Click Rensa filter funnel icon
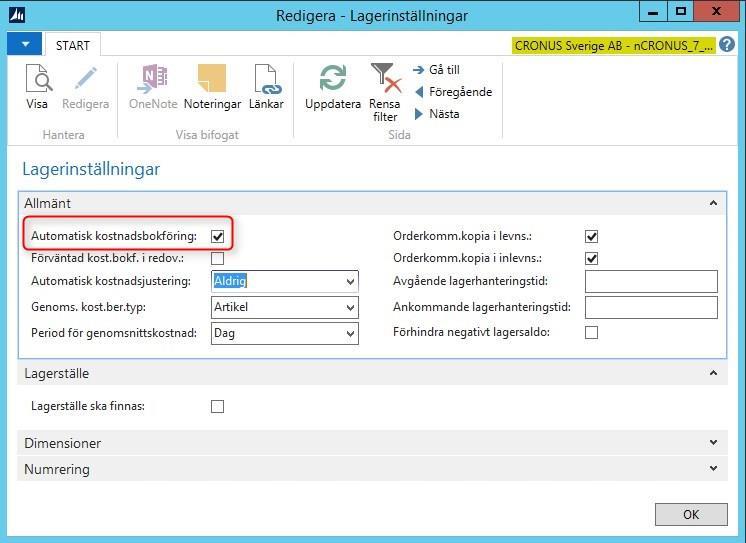Image resolution: width=746 pixels, height=543 pixels. (x=385, y=79)
